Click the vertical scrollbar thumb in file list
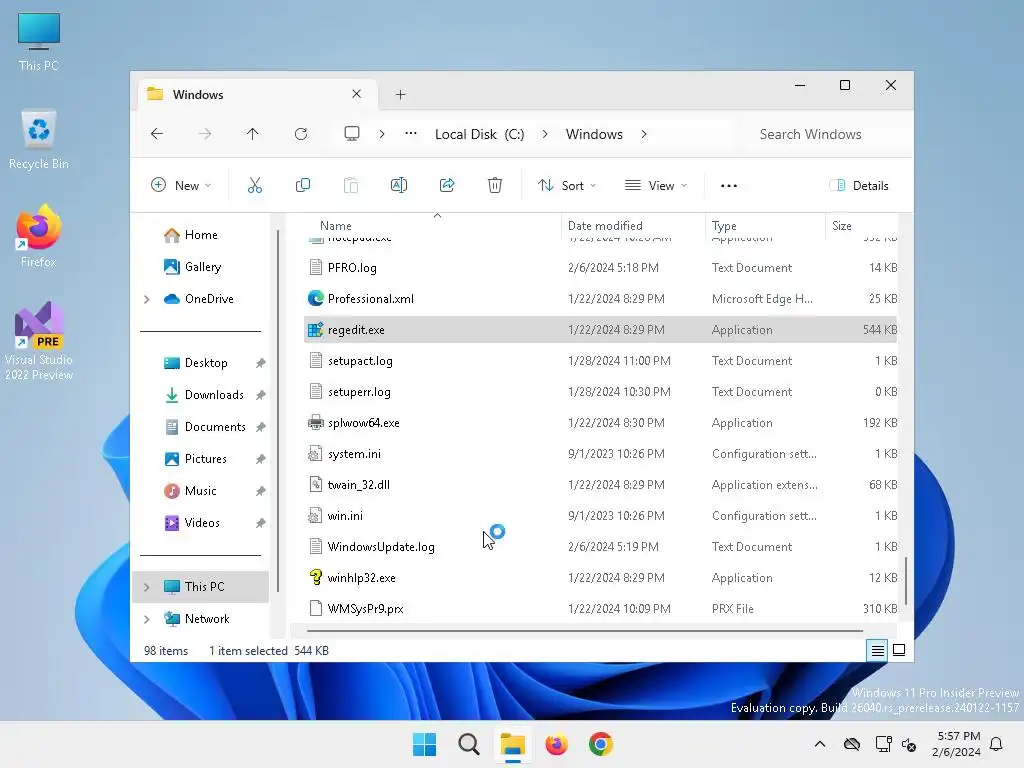The height and width of the screenshot is (768, 1024). pos(906,581)
